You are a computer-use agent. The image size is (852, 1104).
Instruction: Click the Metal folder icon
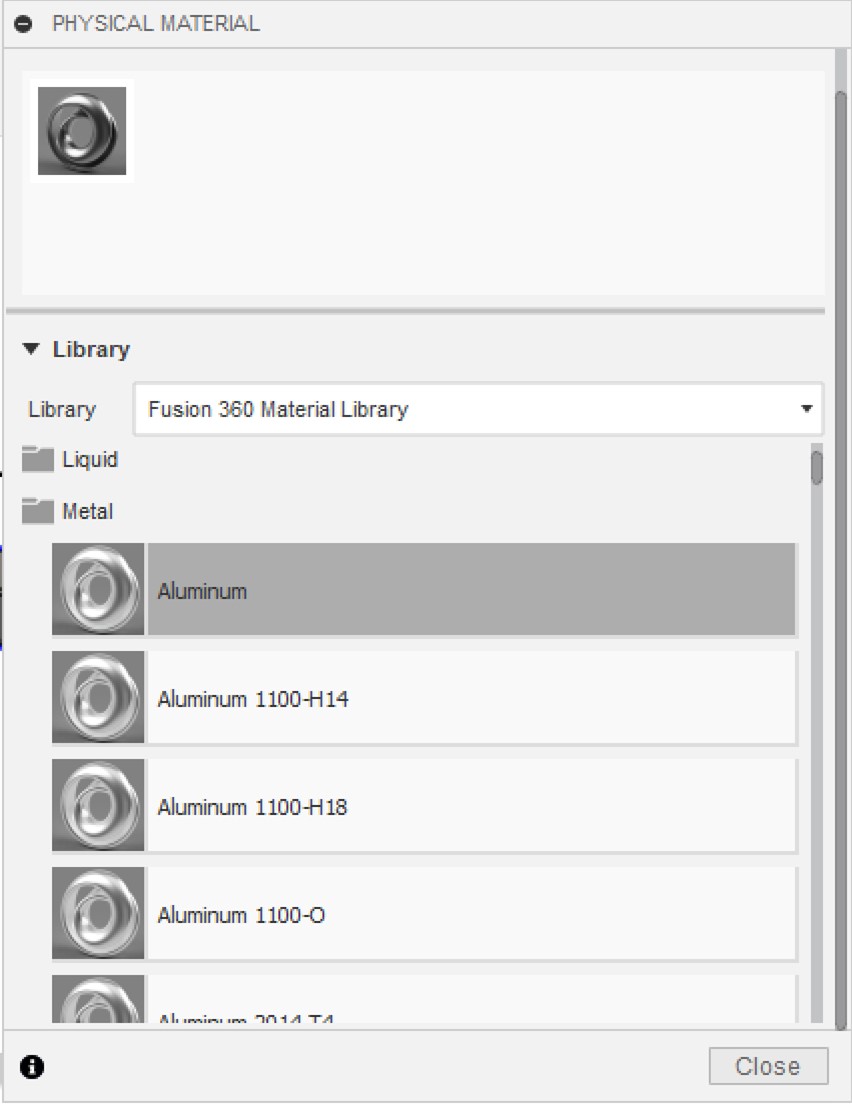tap(38, 512)
